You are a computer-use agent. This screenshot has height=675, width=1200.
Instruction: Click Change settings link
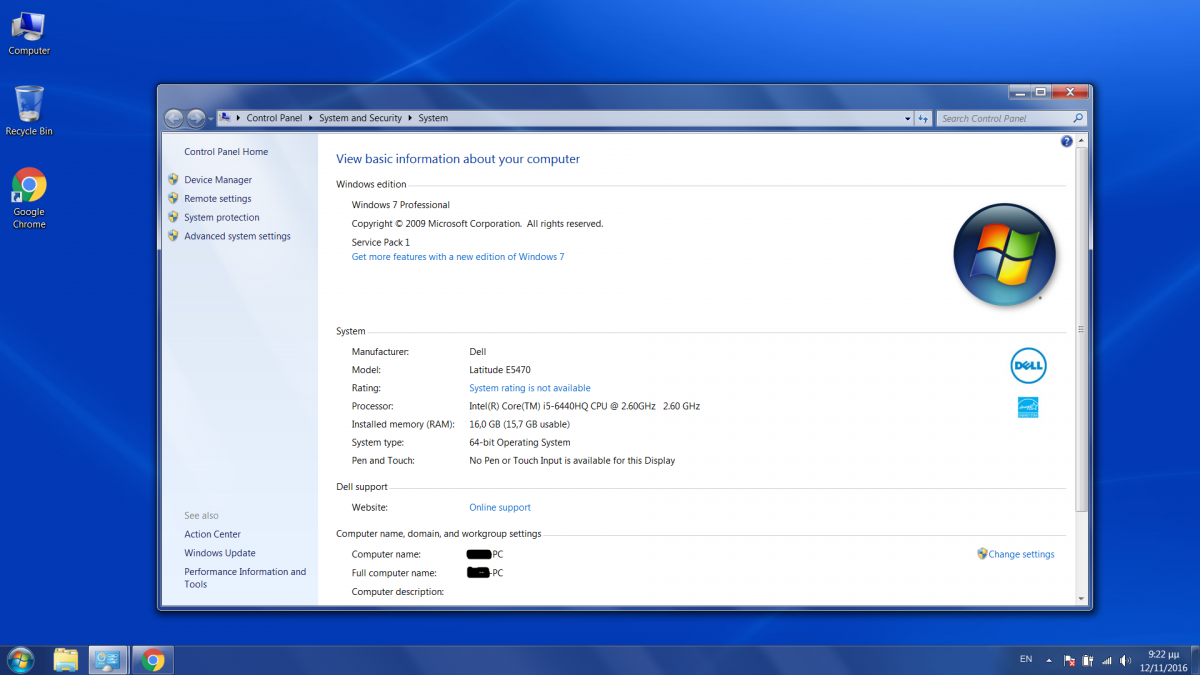click(1021, 554)
